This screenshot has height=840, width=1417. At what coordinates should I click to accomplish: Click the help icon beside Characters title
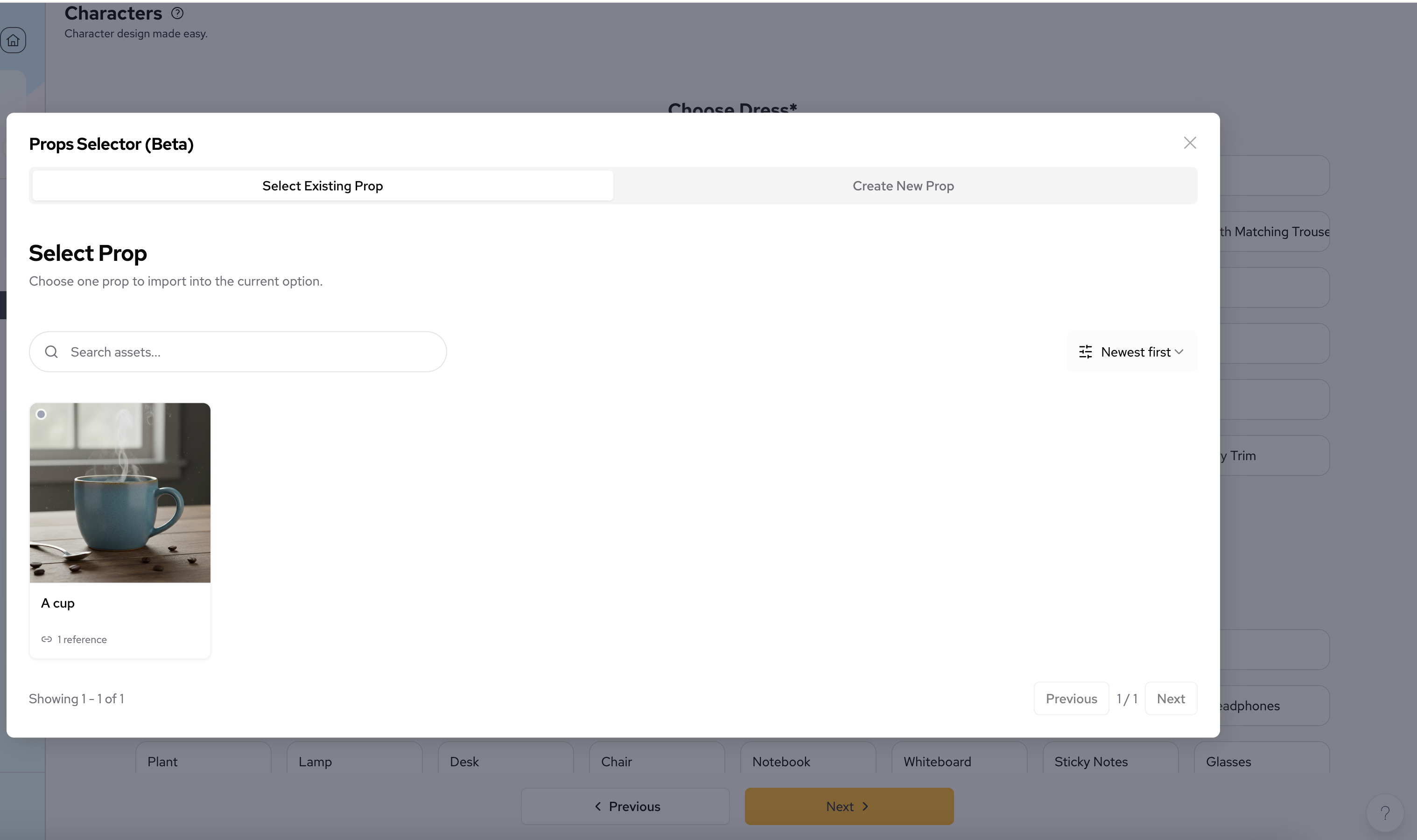coord(177,13)
